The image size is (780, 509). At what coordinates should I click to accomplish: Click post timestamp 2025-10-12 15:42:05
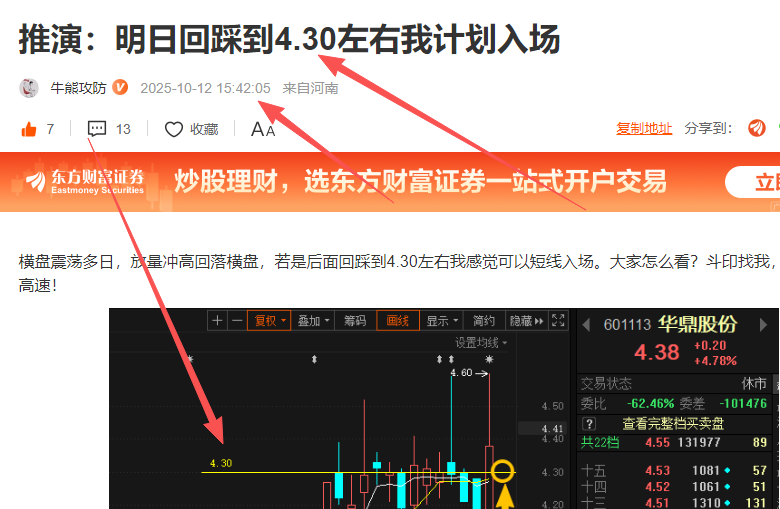pos(205,88)
